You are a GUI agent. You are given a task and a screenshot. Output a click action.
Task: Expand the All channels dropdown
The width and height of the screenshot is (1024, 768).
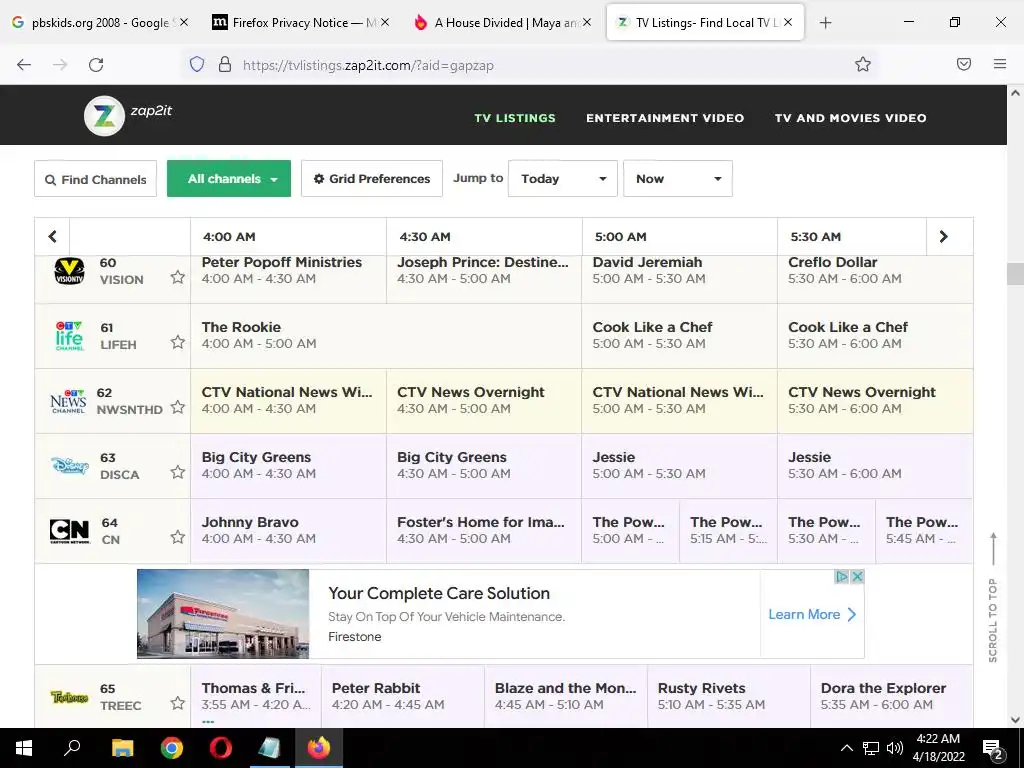pos(229,178)
